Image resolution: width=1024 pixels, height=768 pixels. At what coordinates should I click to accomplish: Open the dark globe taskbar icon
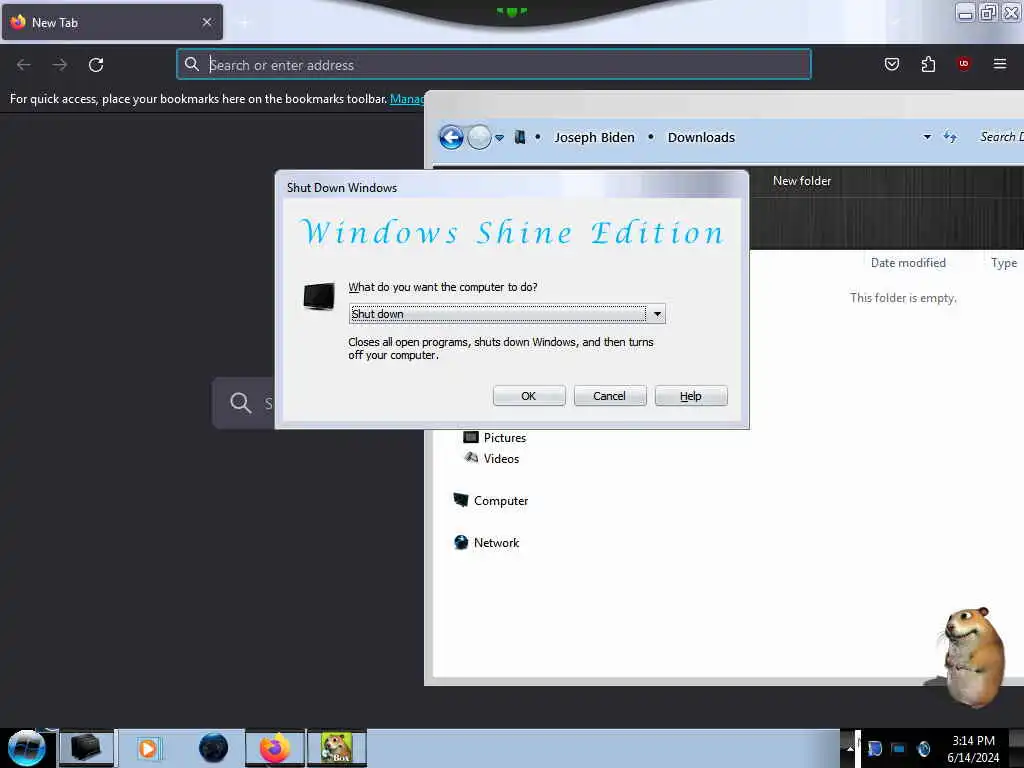[x=214, y=748]
